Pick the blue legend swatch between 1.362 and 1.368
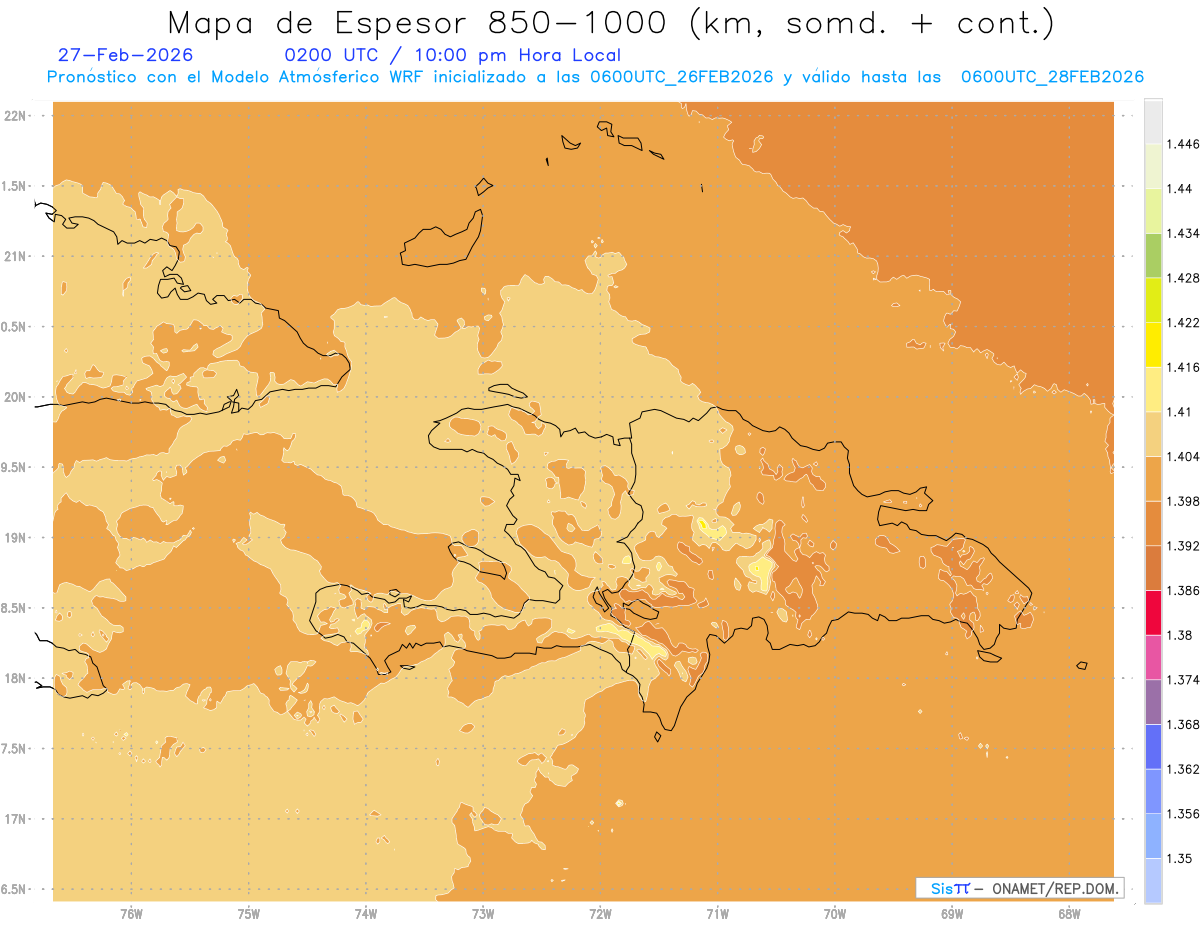This screenshot has height=927, width=1200. (1153, 747)
